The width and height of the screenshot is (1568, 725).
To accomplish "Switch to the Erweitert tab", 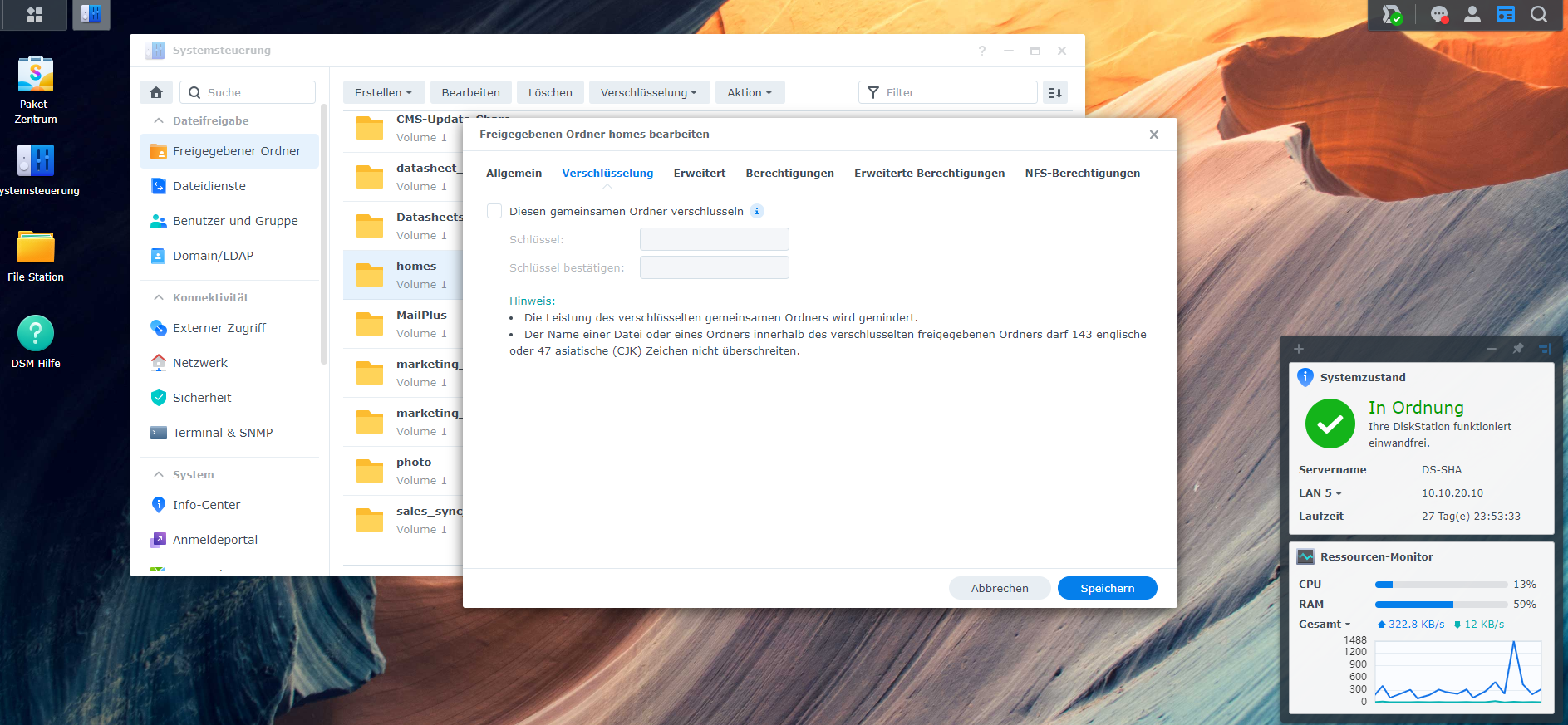I will pos(700,173).
